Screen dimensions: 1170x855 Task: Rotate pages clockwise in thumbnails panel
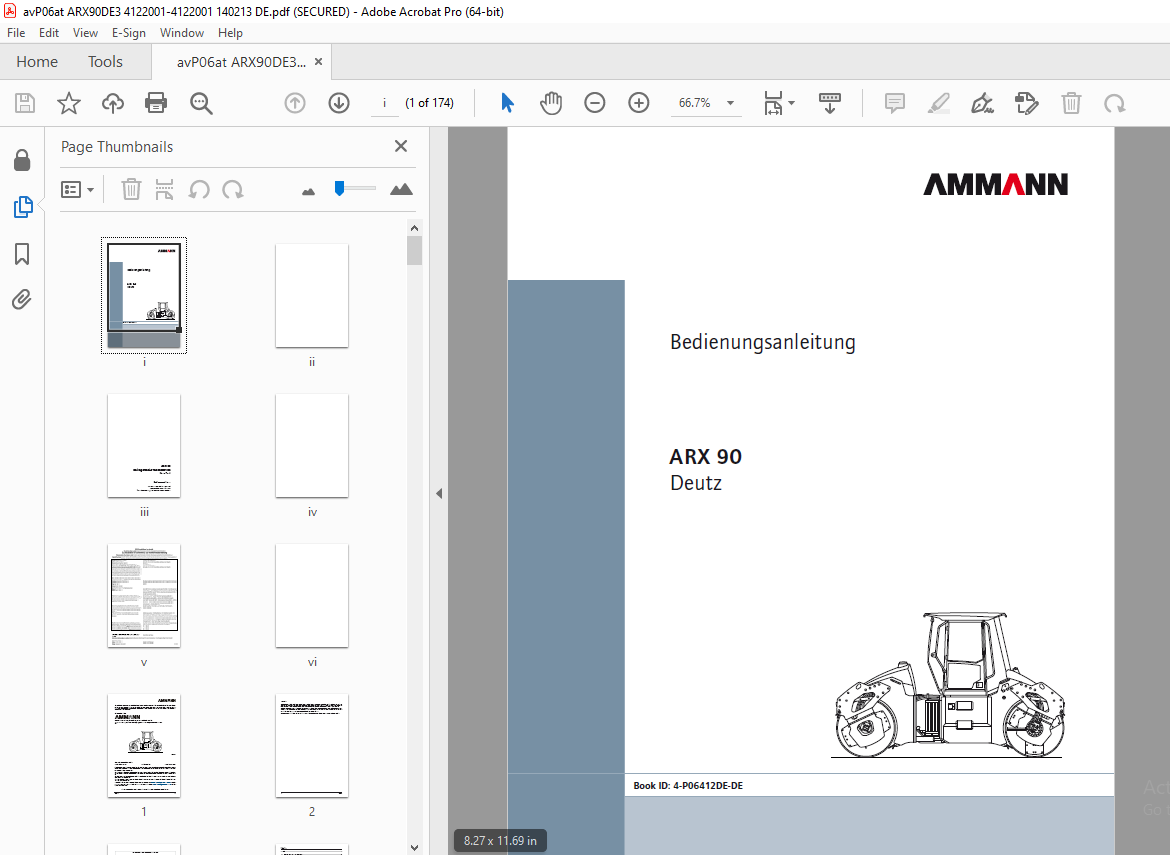point(233,190)
